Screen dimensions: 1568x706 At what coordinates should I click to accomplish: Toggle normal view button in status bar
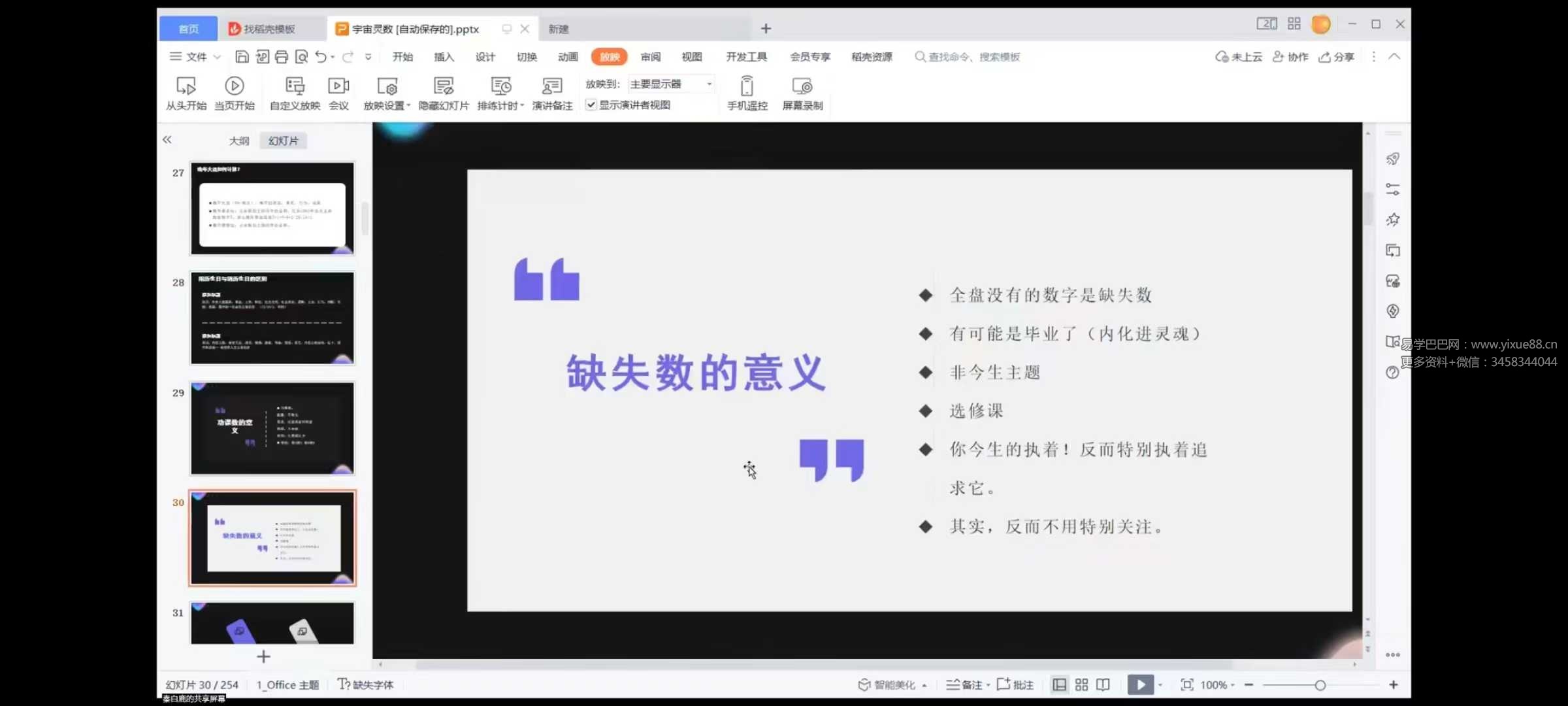pyautogui.click(x=1059, y=684)
